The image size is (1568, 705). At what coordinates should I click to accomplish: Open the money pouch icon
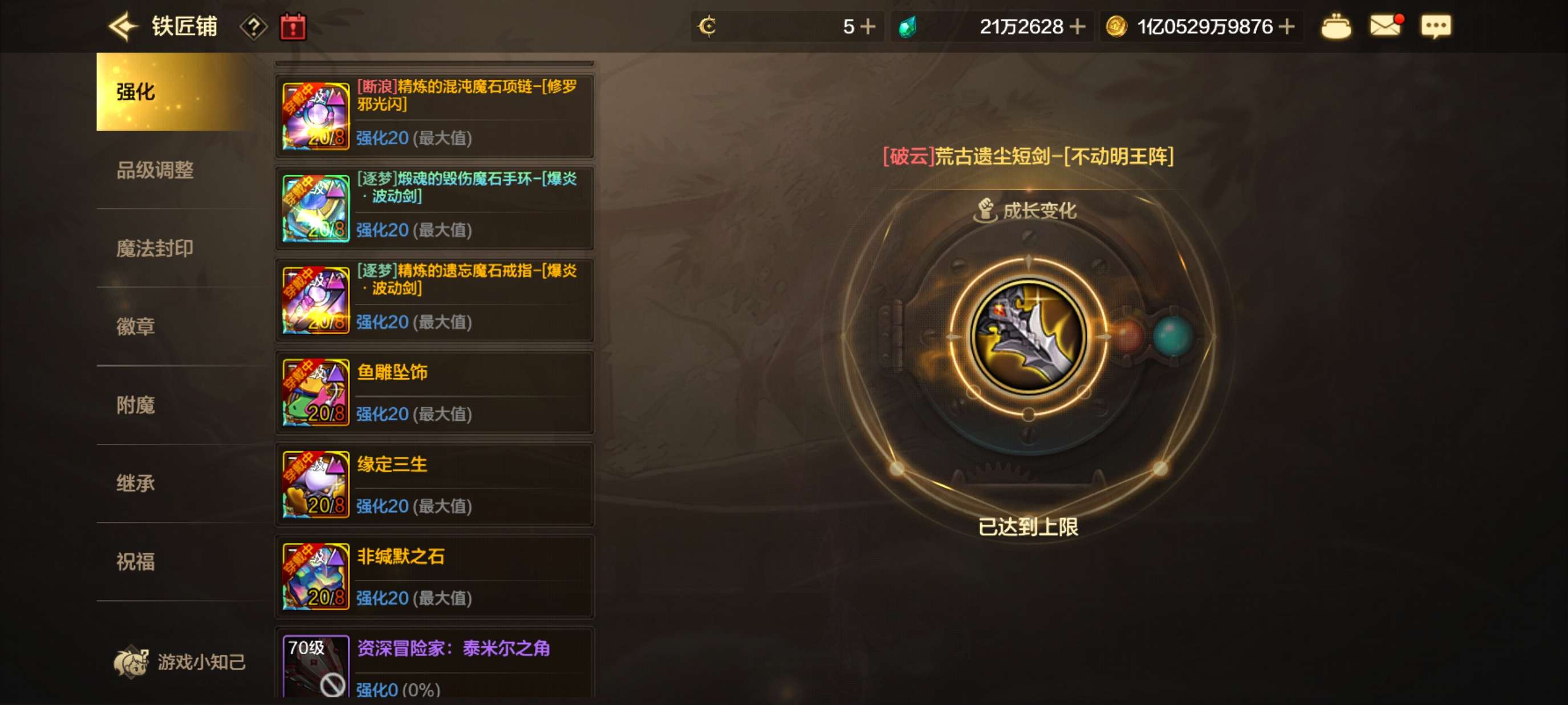[x=1335, y=27]
